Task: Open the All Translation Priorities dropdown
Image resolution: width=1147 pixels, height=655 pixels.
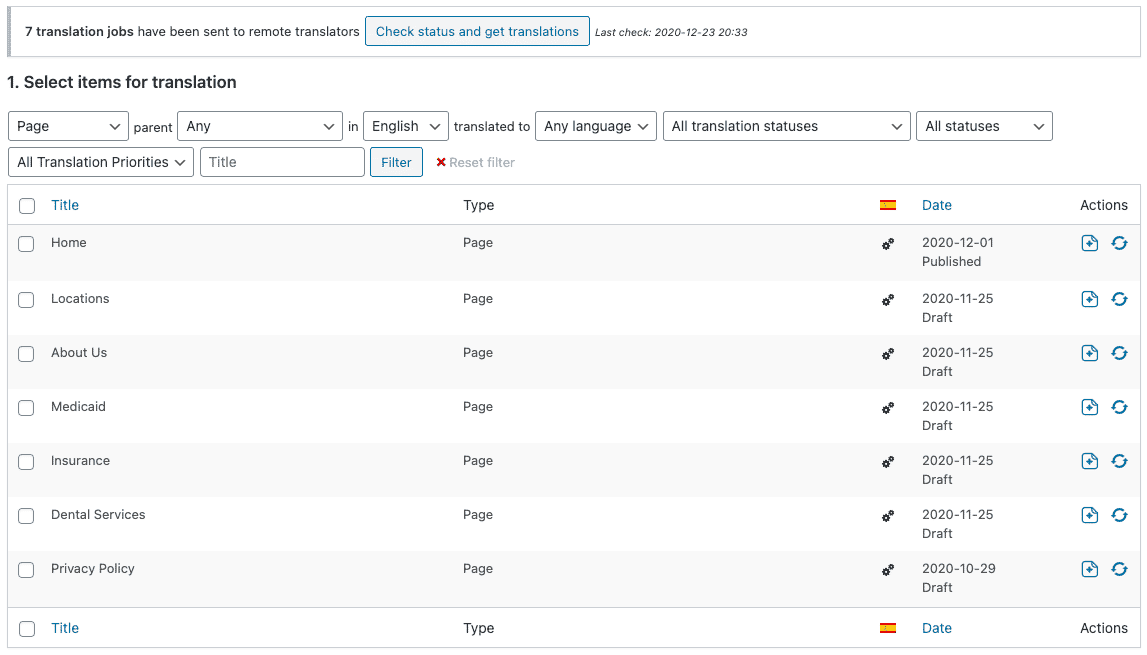Action: tap(101, 162)
